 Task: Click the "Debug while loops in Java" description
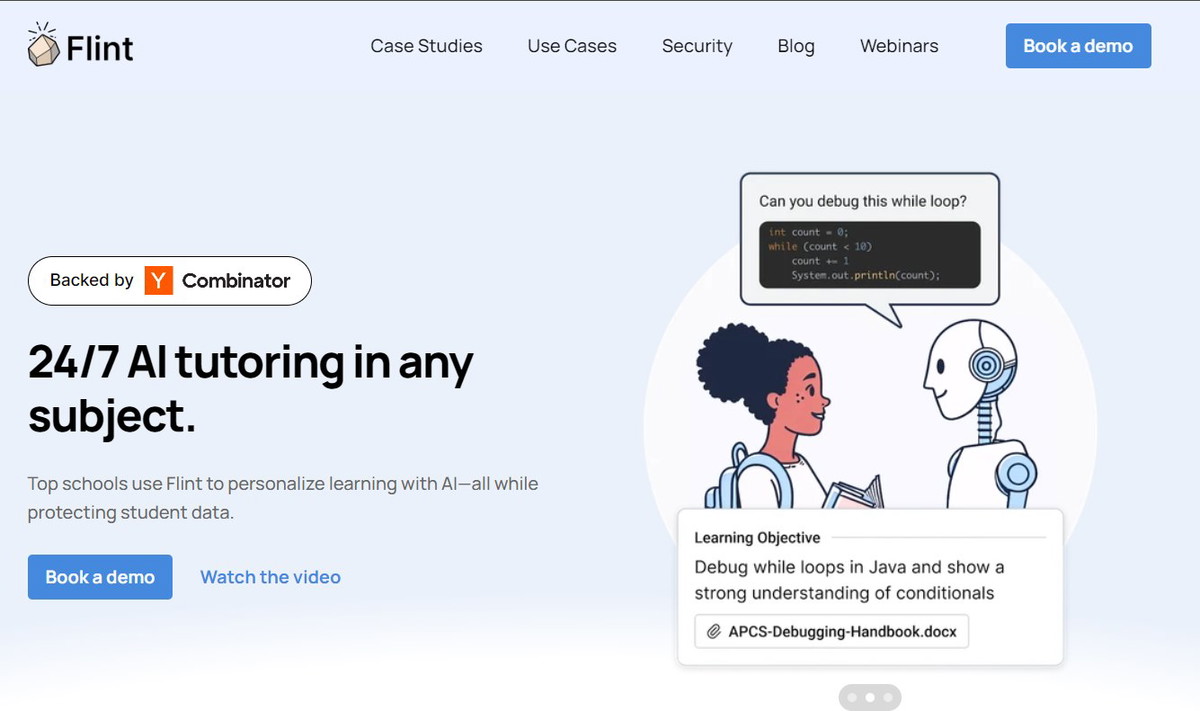tap(849, 580)
